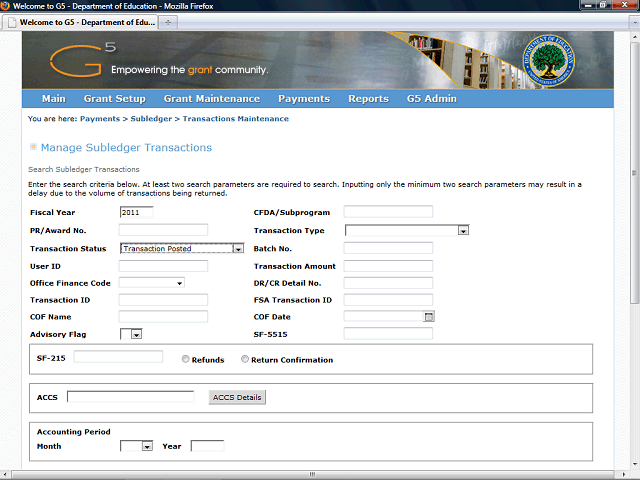Click the CFDA/Subprogram input field
640x480 pixels.
tap(388, 211)
